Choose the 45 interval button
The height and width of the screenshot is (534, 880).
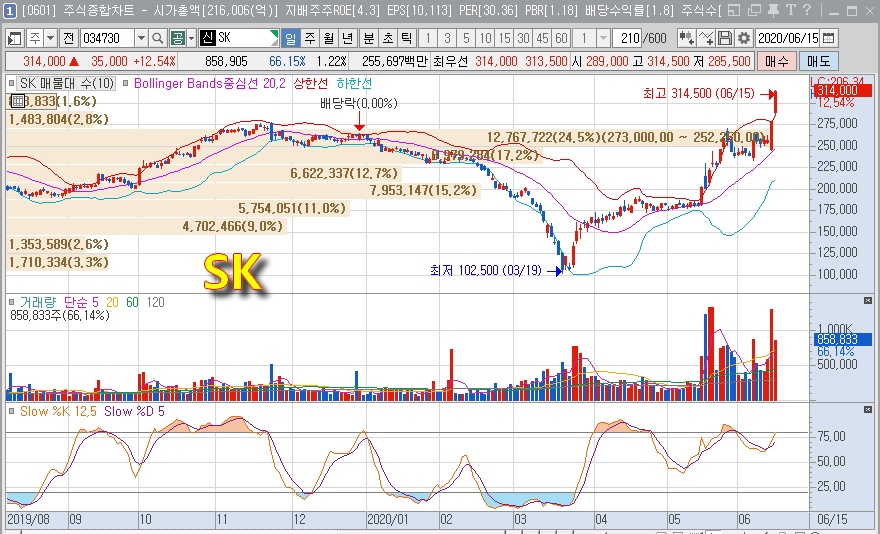pyautogui.click(x=542, y=38)
